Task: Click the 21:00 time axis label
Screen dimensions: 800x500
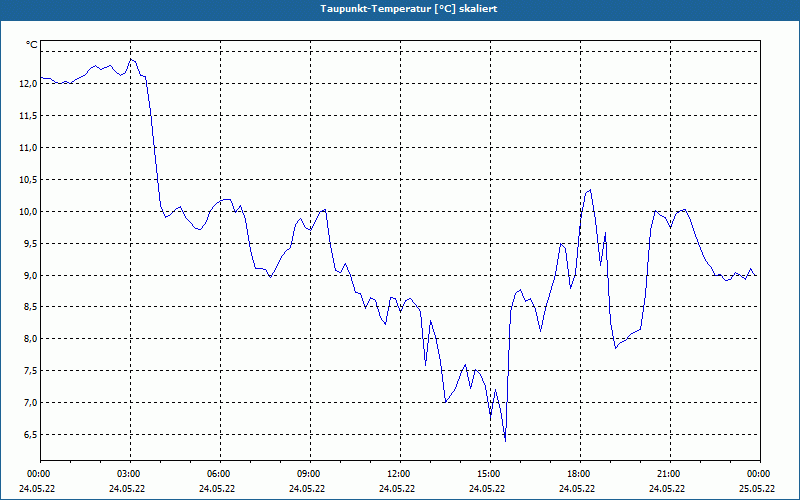Action: click(670, 474)
